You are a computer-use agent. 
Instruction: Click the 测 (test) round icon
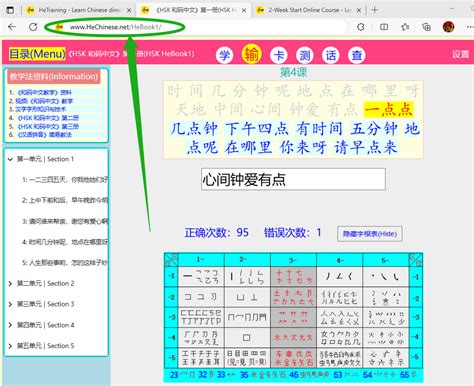304,55
